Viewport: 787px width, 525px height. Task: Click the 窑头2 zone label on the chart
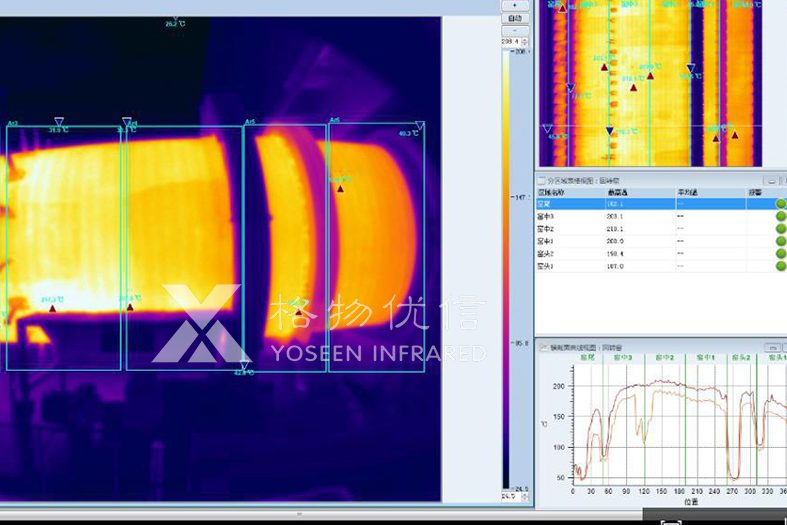click(741, 357)
